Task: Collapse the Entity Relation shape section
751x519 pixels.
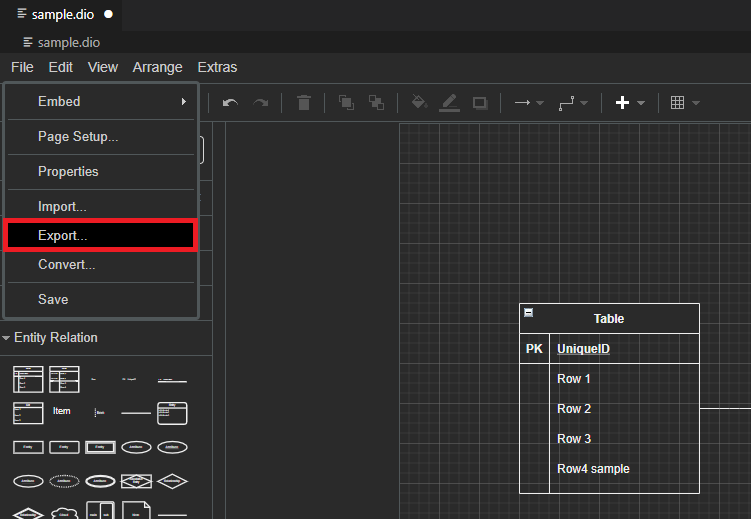Action: tap(55, 338)
